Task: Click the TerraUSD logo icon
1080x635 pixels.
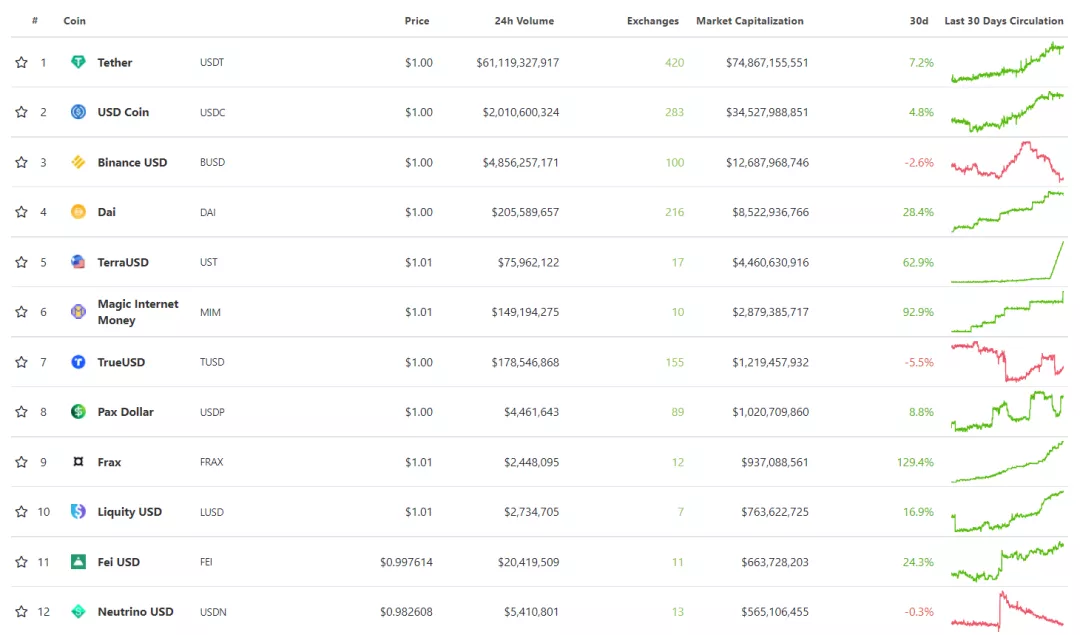Action: point(79,262)
